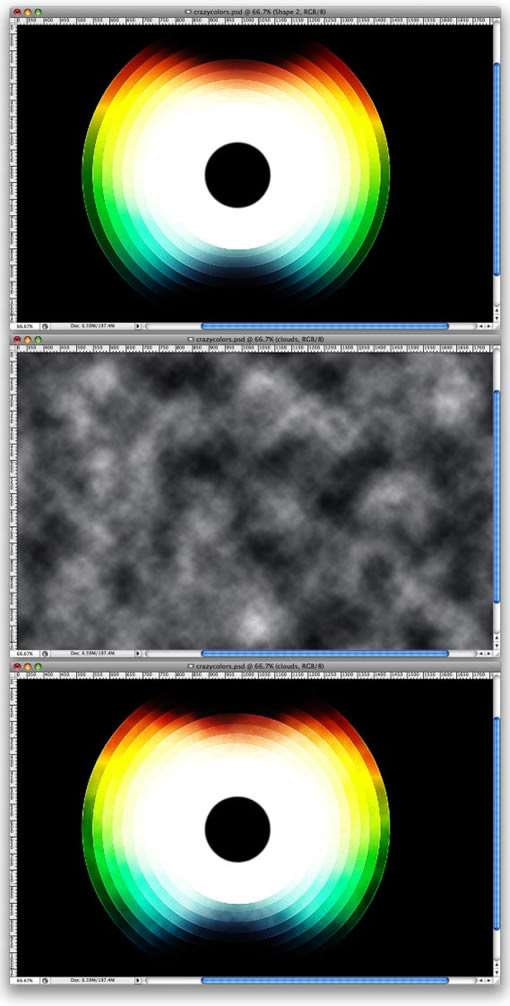Click the status bar icon beside the zoom field in the gray clouds window
The image size is (510, 1006).
(46, 653)
